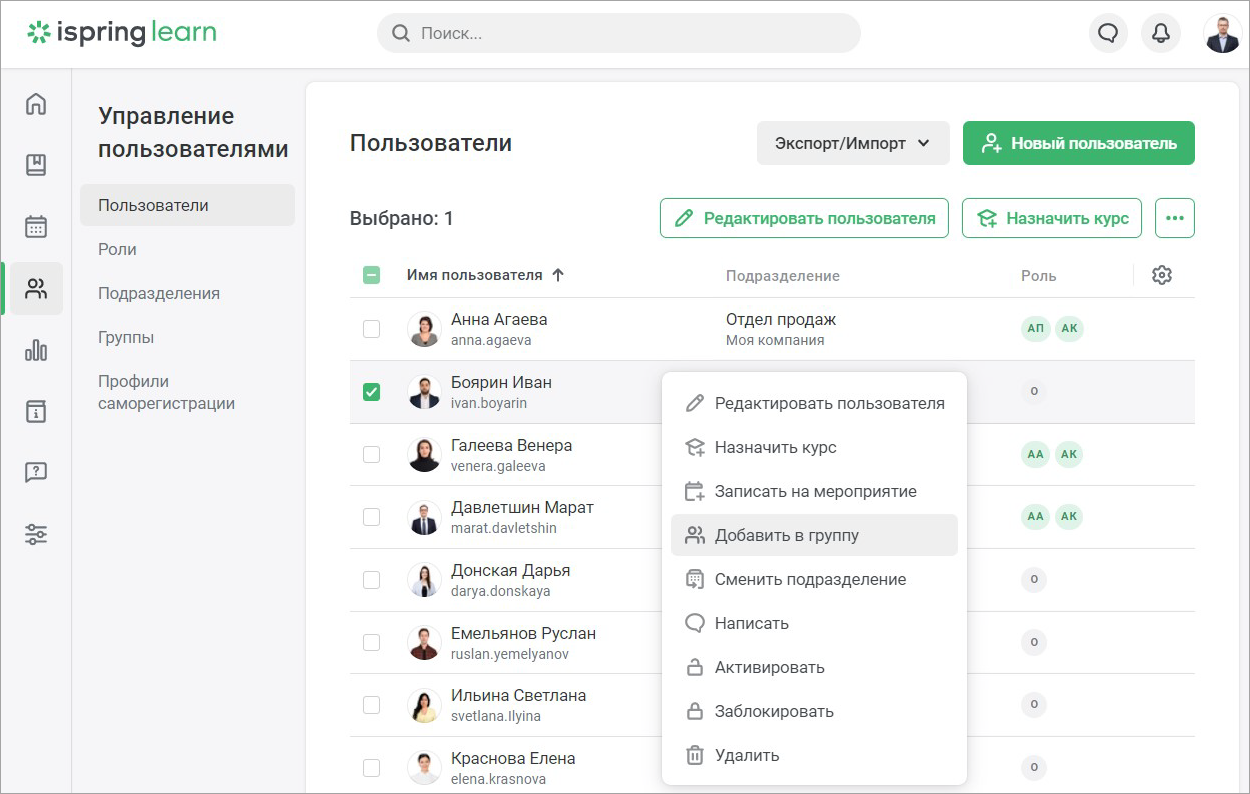
Task: Open the users icon in the sidebar
Action: tap(36, 289)
